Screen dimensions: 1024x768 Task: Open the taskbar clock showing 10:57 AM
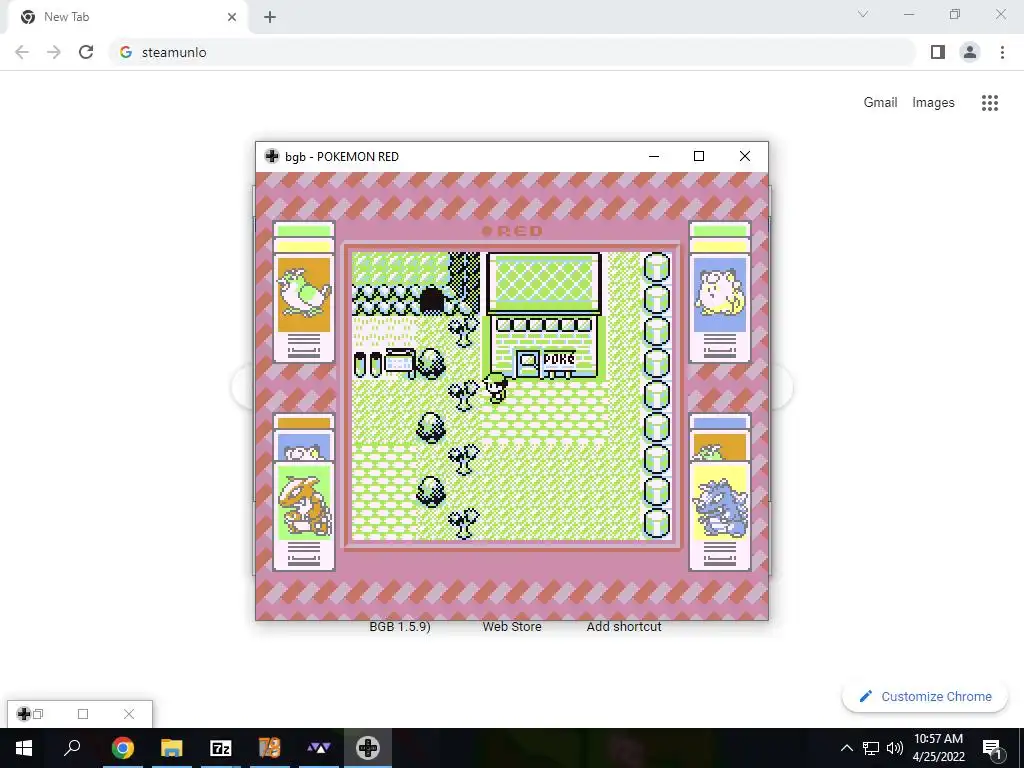[938, 748]
